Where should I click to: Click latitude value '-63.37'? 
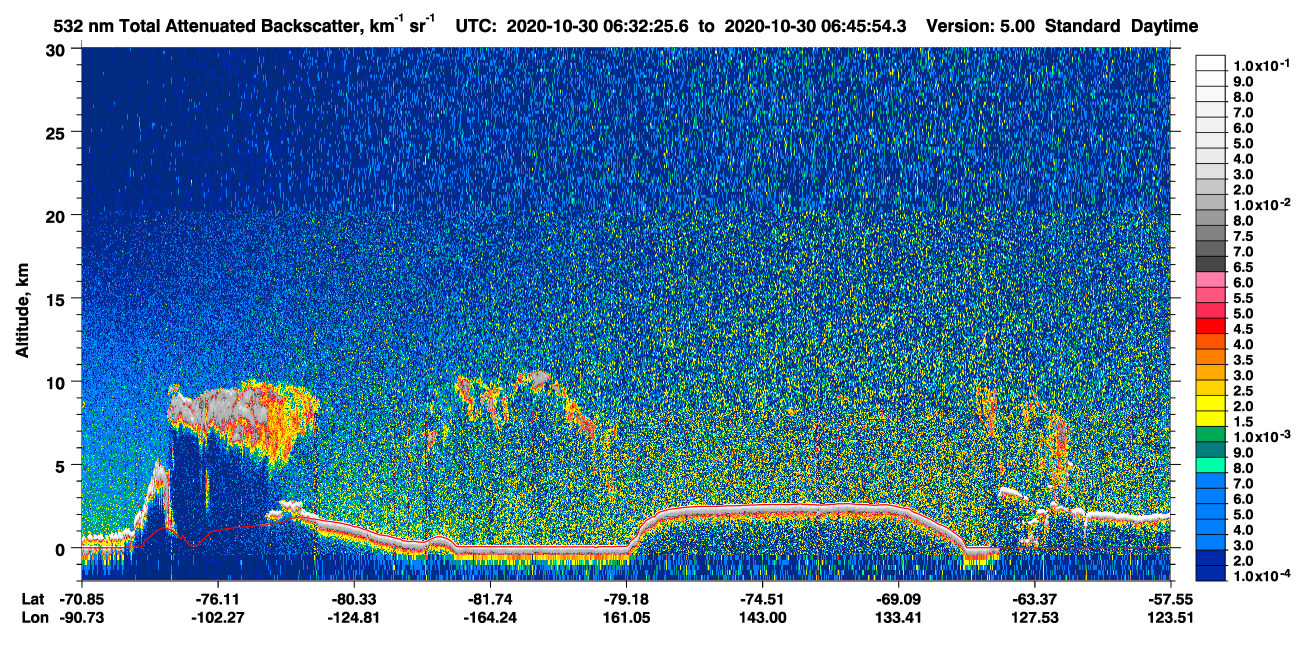1034,599
